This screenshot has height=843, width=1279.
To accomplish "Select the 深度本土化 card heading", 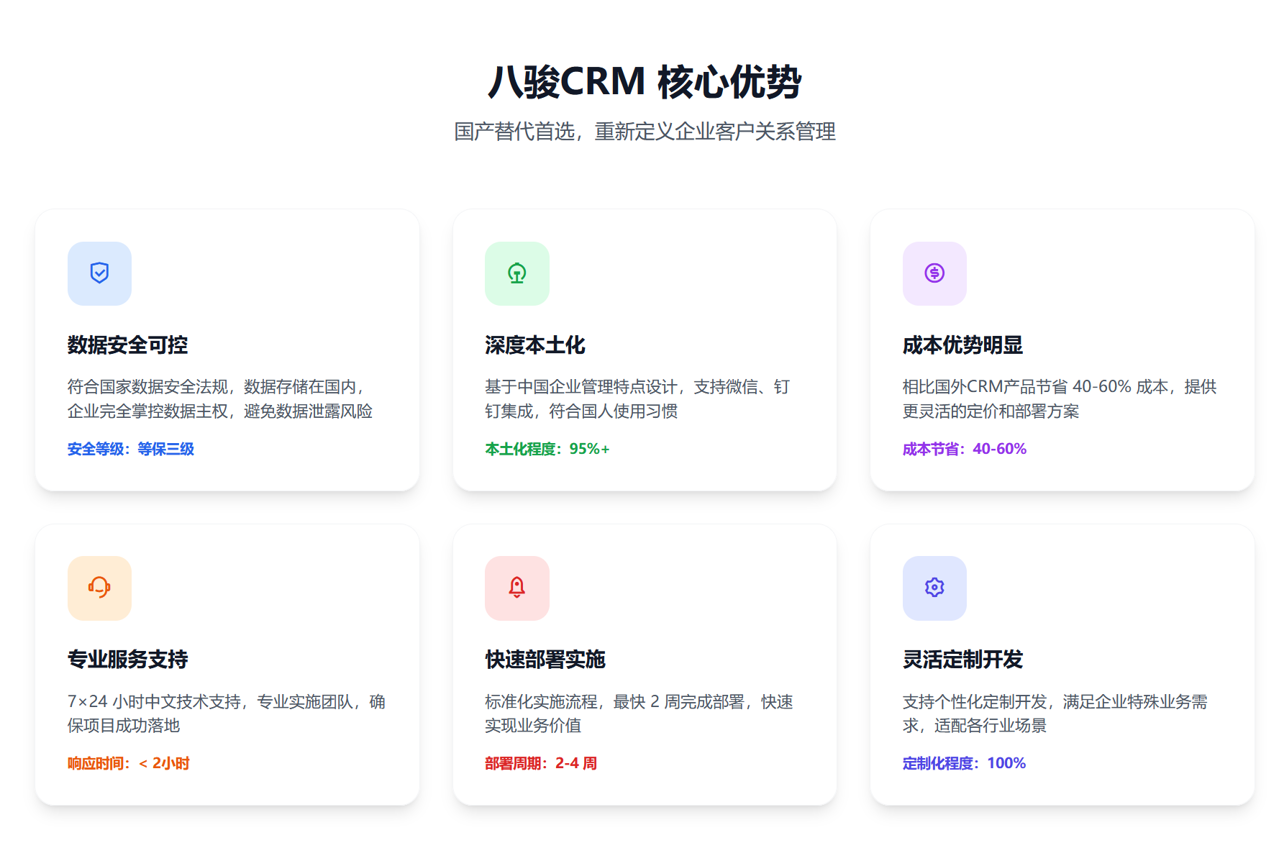I will (x=535, y=345).
